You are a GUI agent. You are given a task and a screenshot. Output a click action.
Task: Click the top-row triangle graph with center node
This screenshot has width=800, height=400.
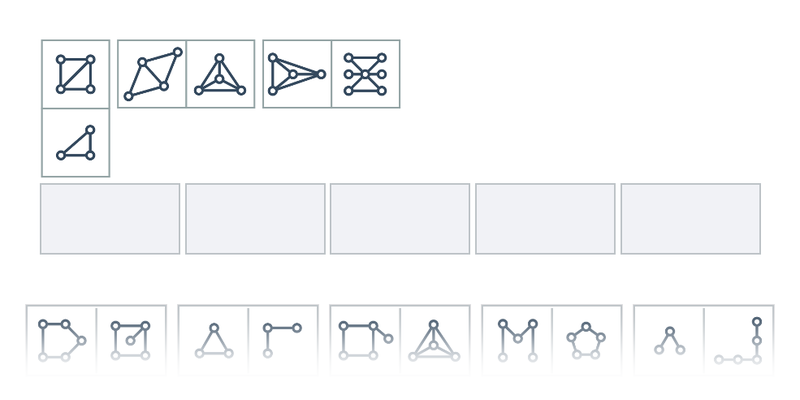point(220,74)
